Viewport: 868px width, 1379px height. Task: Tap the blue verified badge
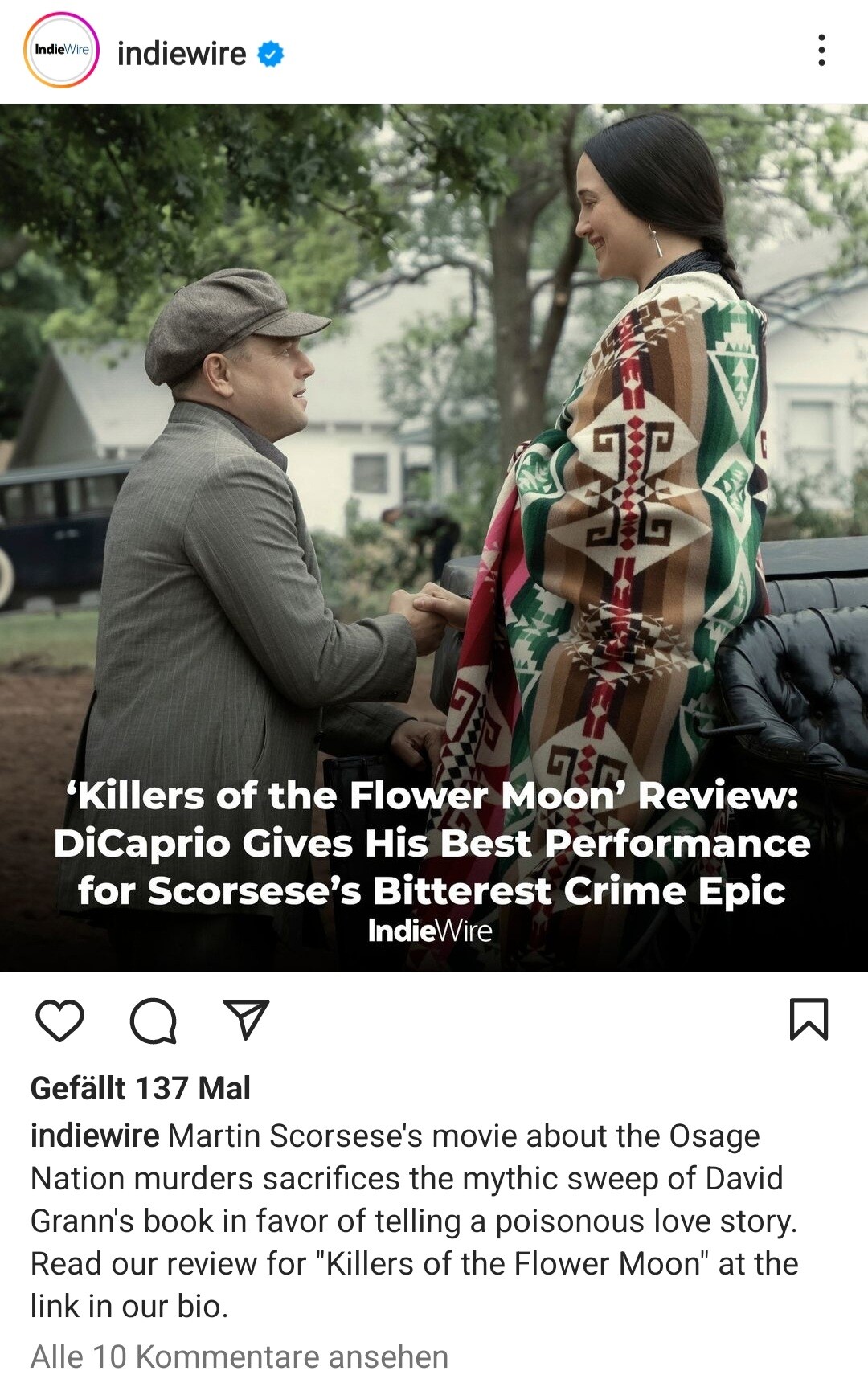click(x=270, y=54)
